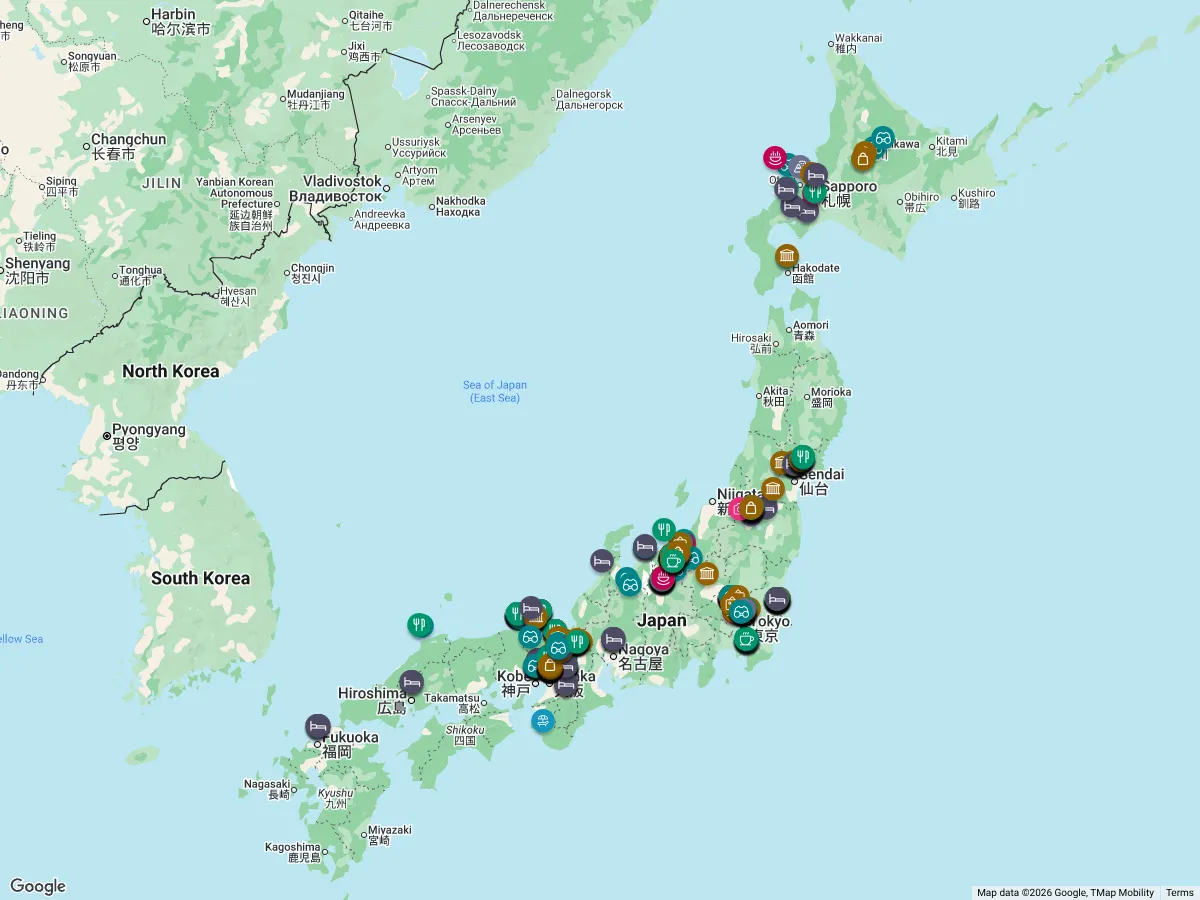Select the shopping bag marker near Asahikawa
This screenshot has width=1200, height=900.
[x=863, y=157]
